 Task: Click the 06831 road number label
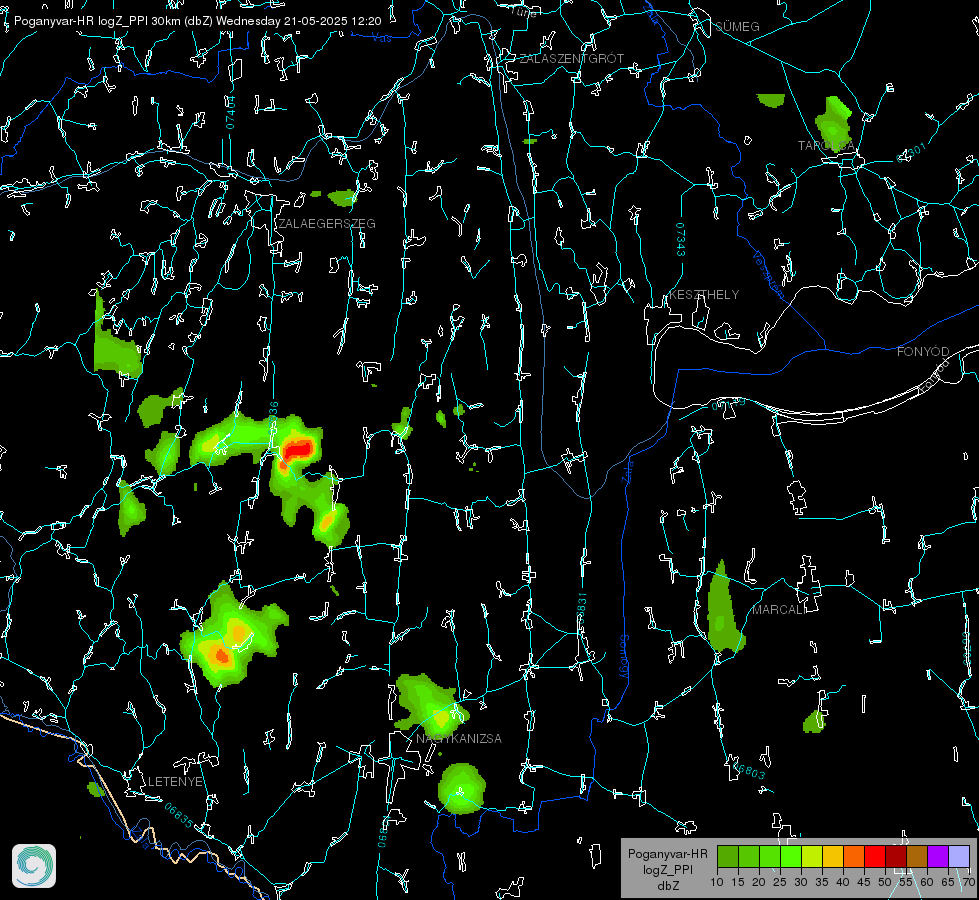[x=581, y=609]
